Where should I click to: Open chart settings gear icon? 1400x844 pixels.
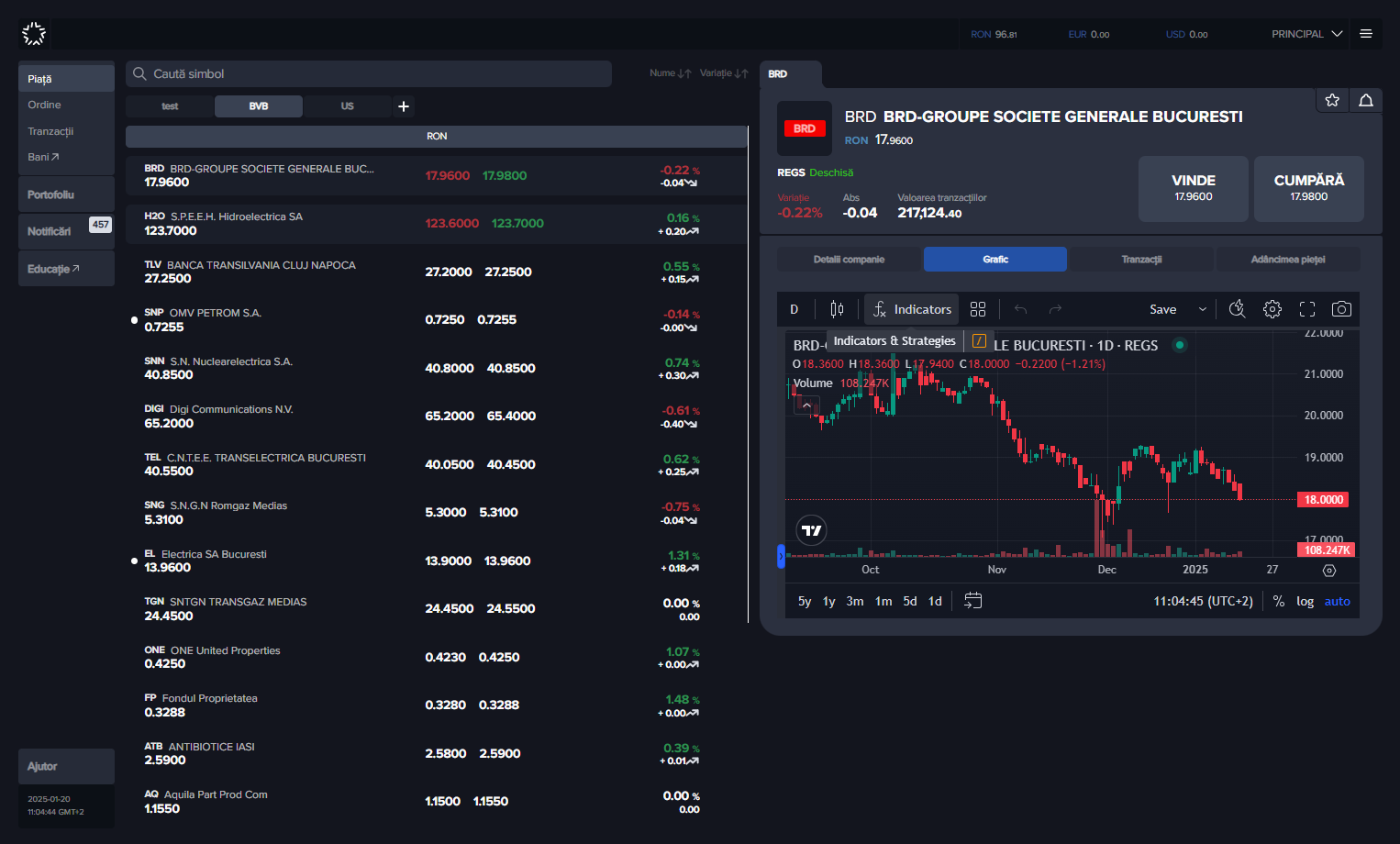[1272, 309]
